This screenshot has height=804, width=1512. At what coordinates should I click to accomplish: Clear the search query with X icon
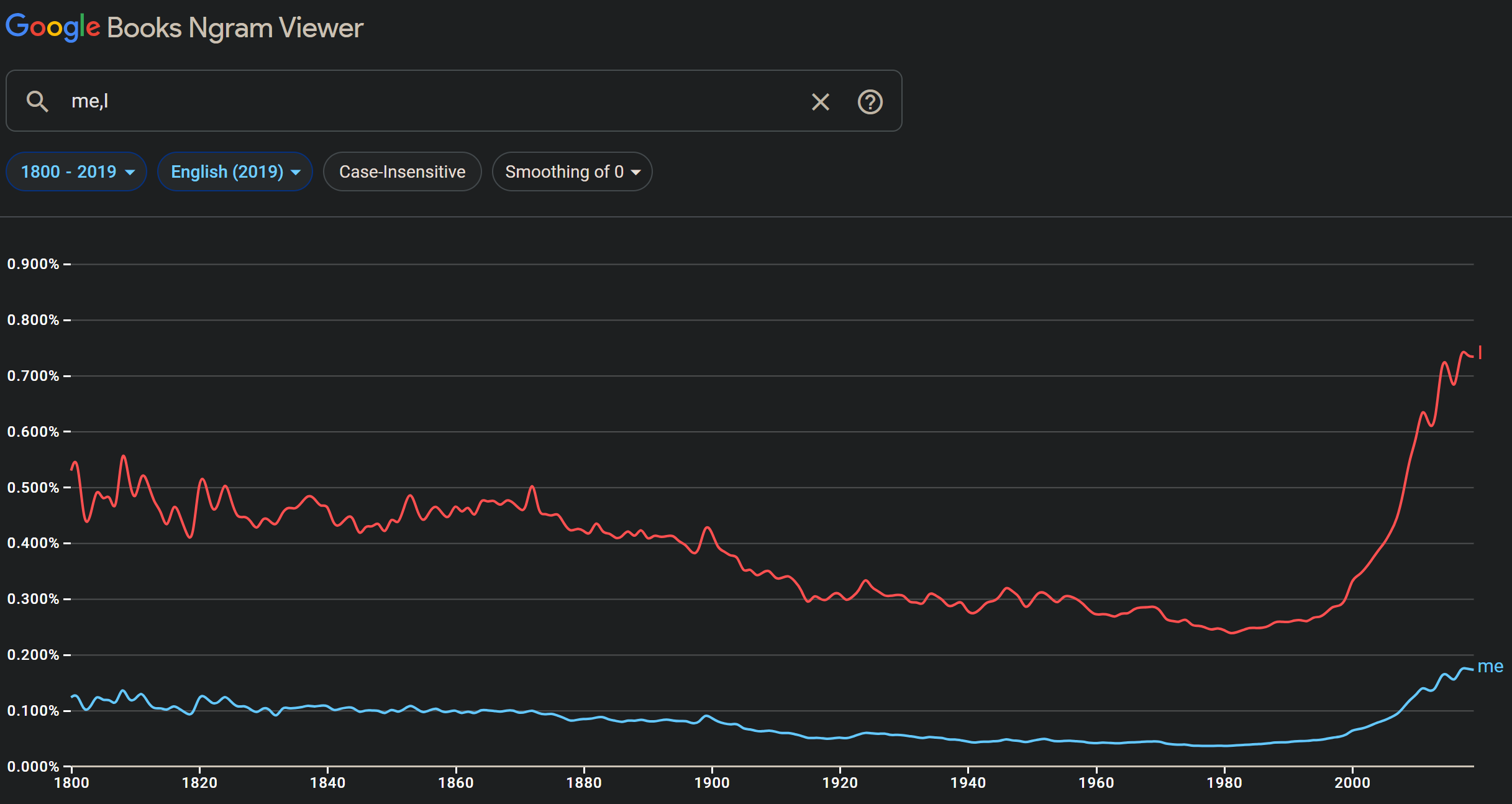821,101
